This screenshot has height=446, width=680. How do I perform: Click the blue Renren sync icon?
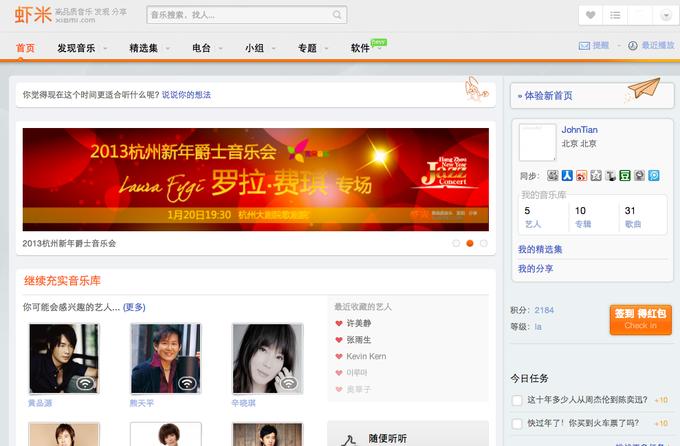(567, 175)
